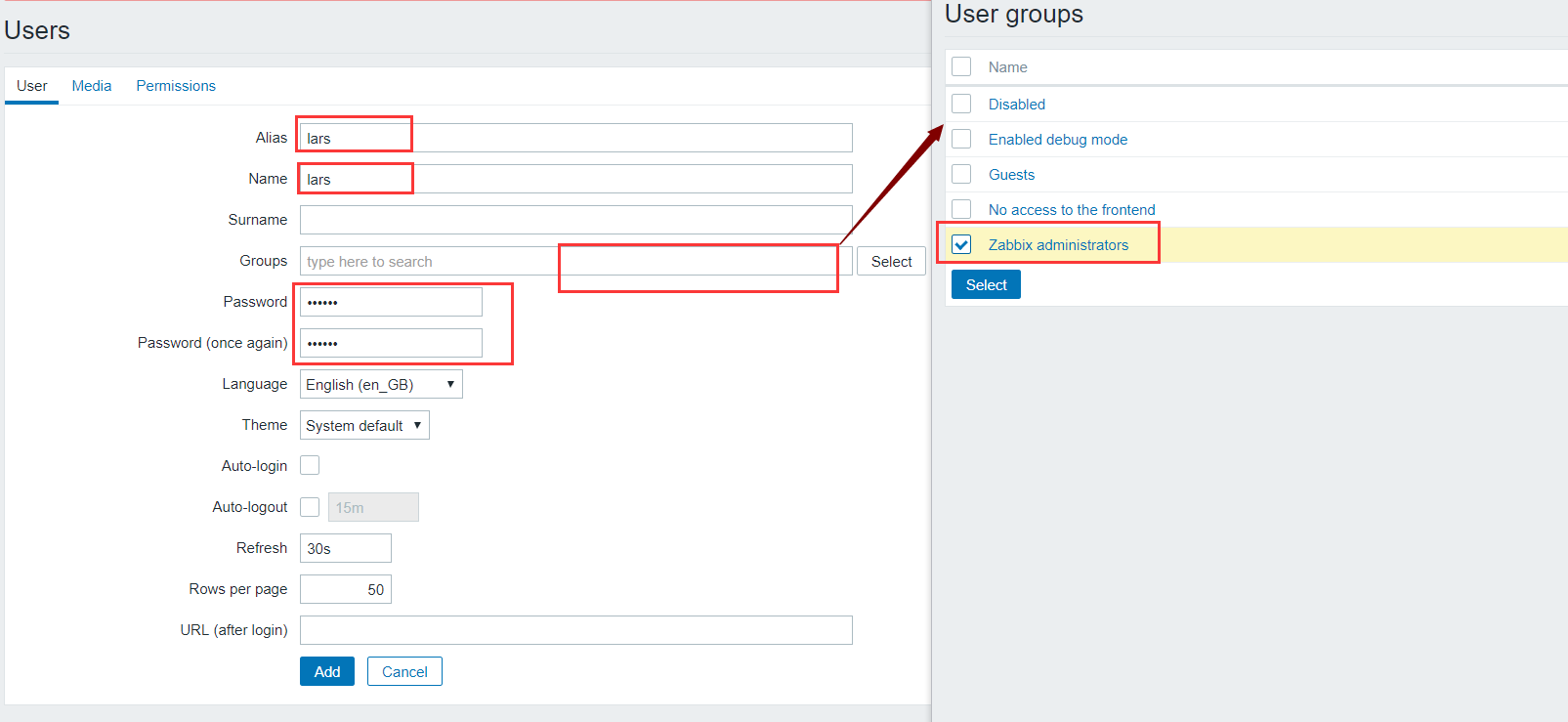Enable the Auto-logout checkbox
The width and height of the screenshot is (1568, 722).
[x=310, y=507]
